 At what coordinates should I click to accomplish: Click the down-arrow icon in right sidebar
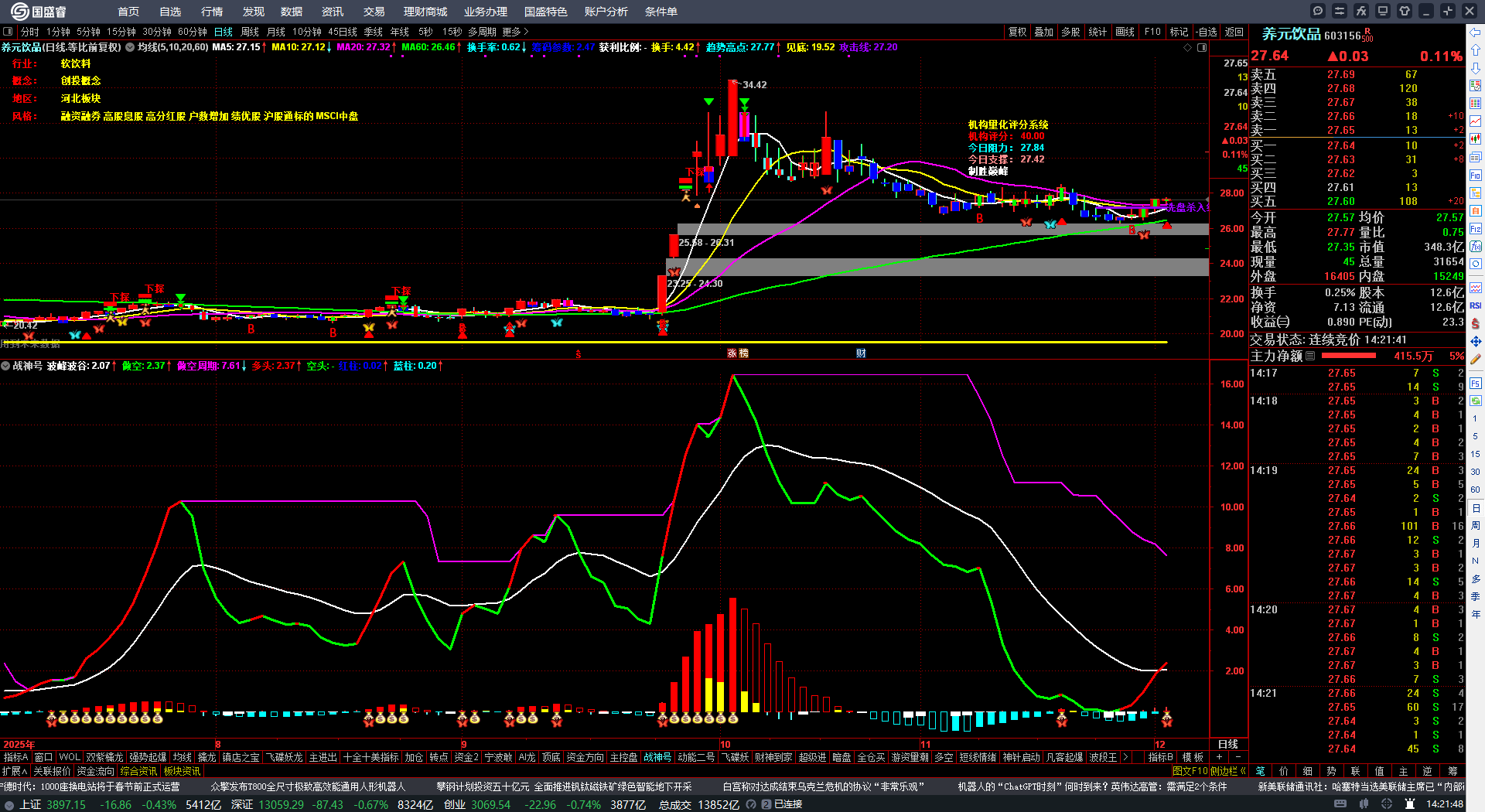pyautogui.click(x=1476, y=68)
